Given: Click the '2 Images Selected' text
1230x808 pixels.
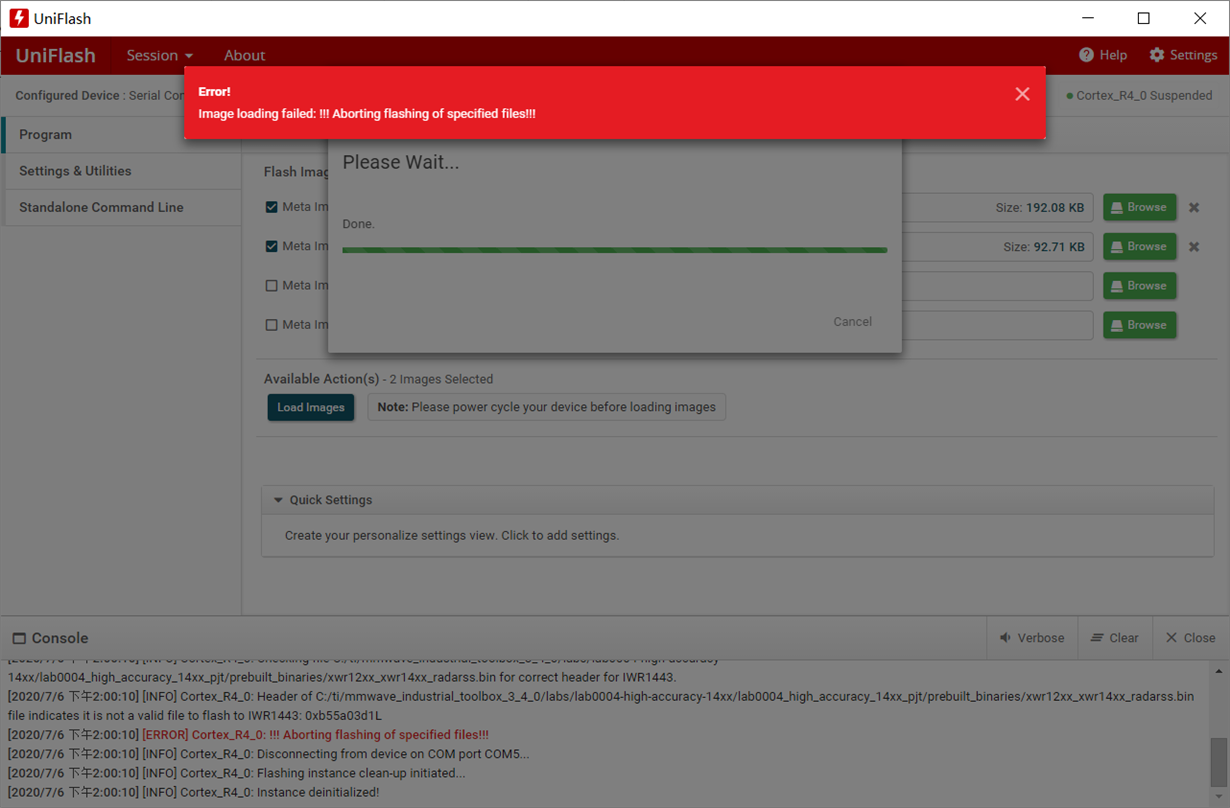Looking at the screenshot, I should pyautogui.click(x=441, y=379).
